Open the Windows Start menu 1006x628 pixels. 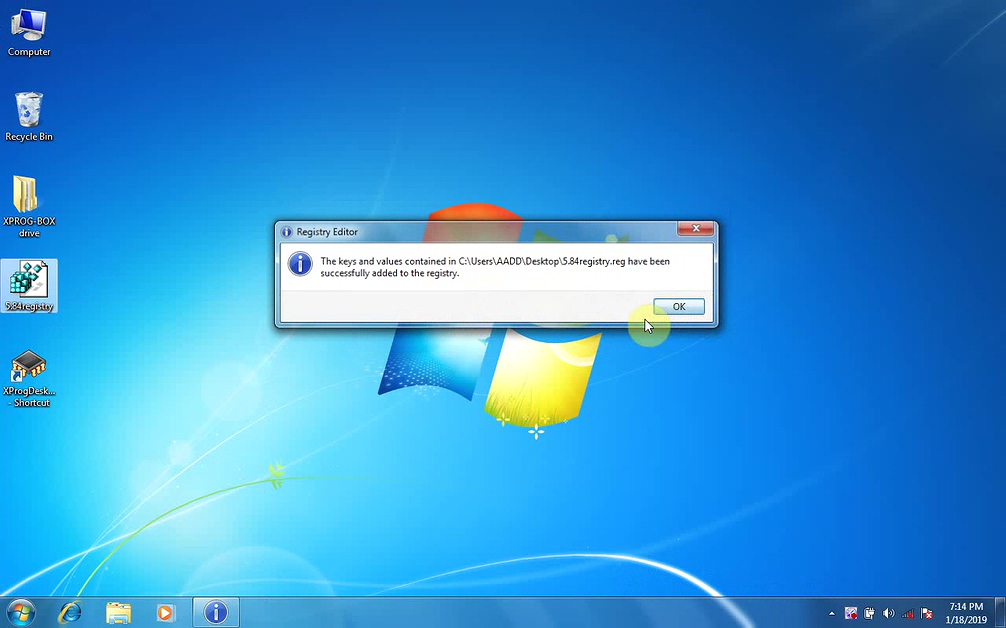(20, 613)
